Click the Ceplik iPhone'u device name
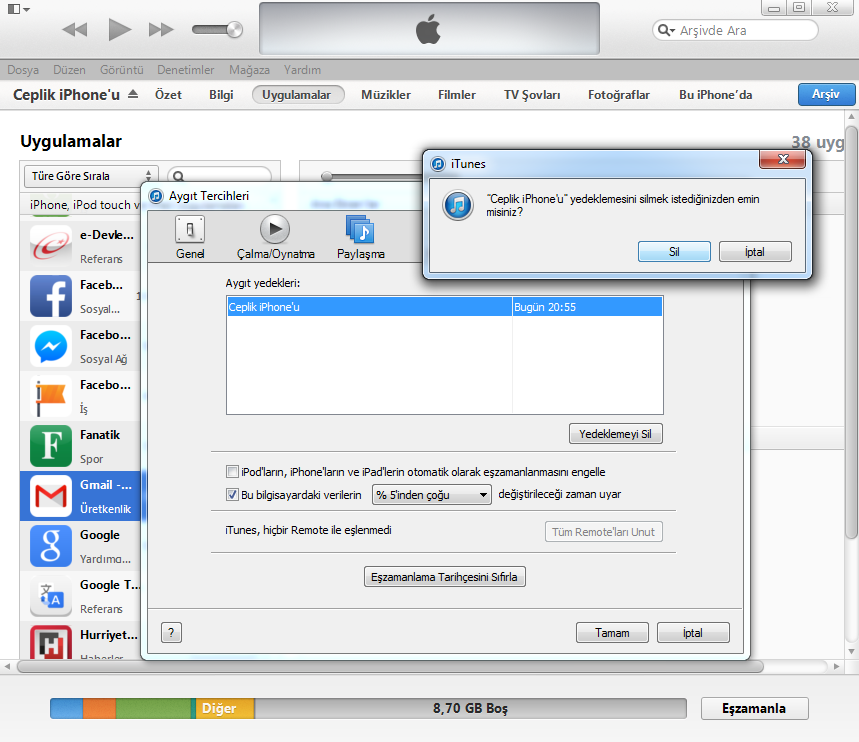The image size is (859, 742). [x=66, y=95]
